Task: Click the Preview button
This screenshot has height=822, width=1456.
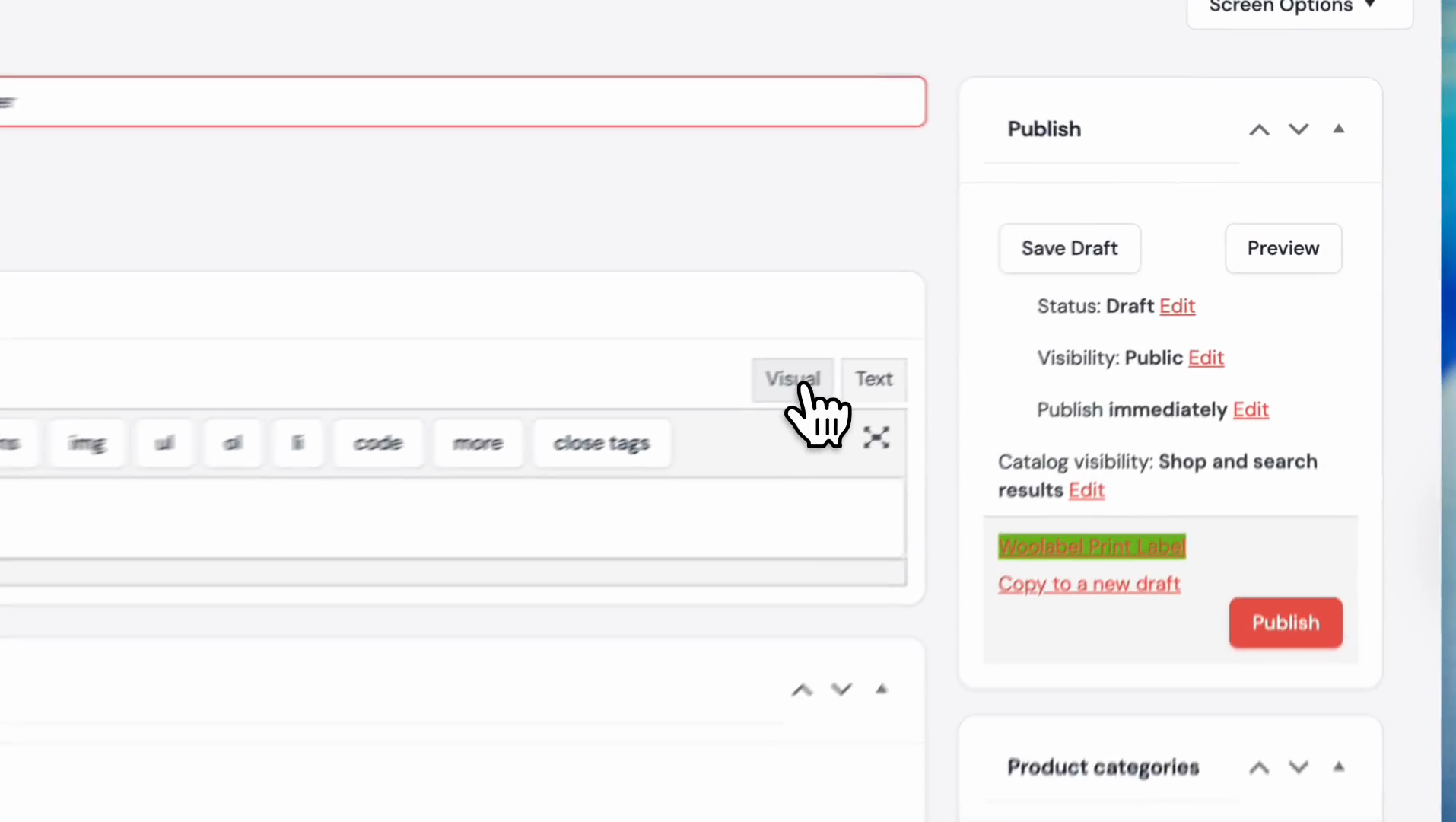Action: coord(1283,248)
